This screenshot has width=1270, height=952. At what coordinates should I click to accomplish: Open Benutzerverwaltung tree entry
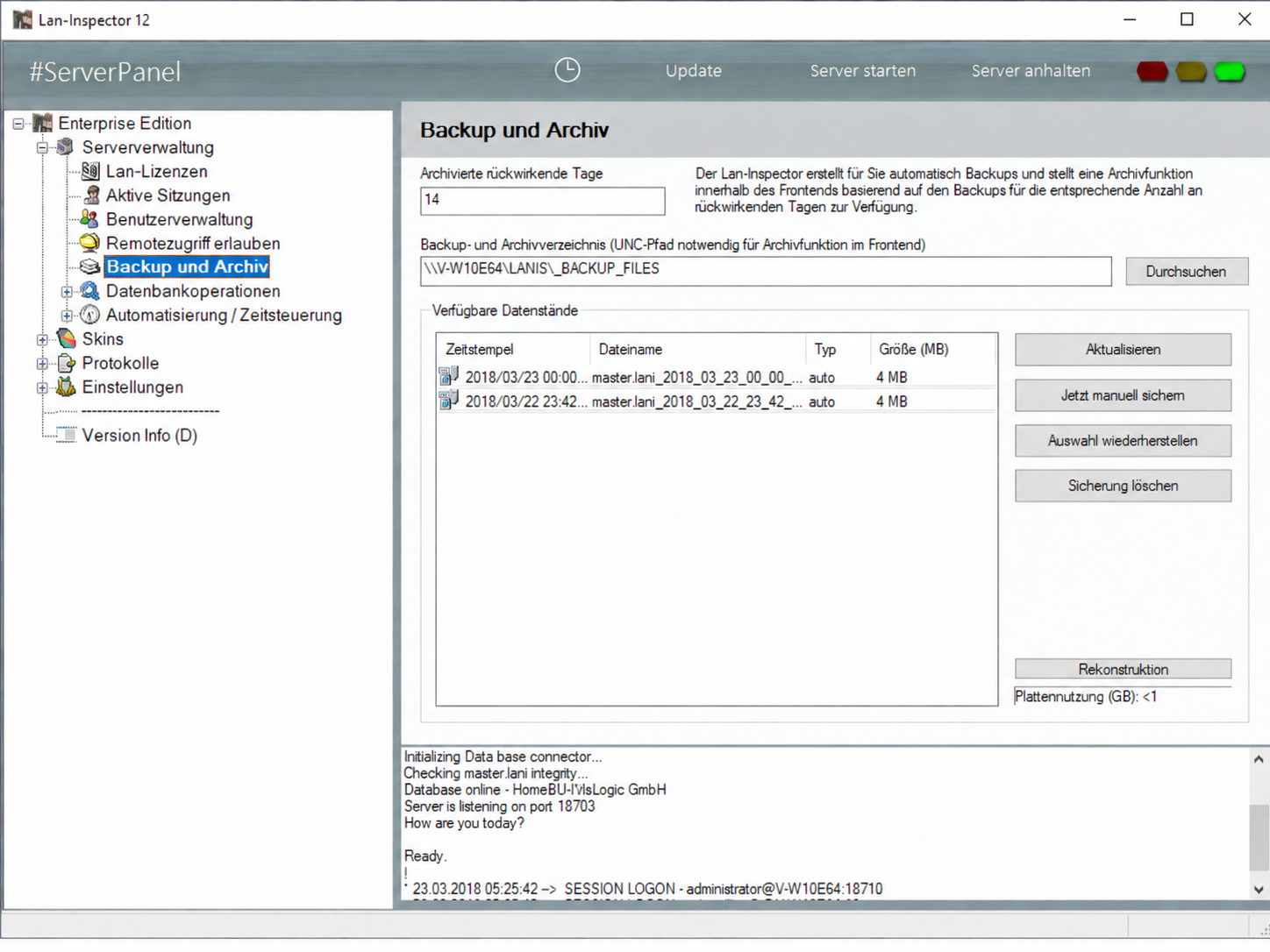[x=180, y=219]
